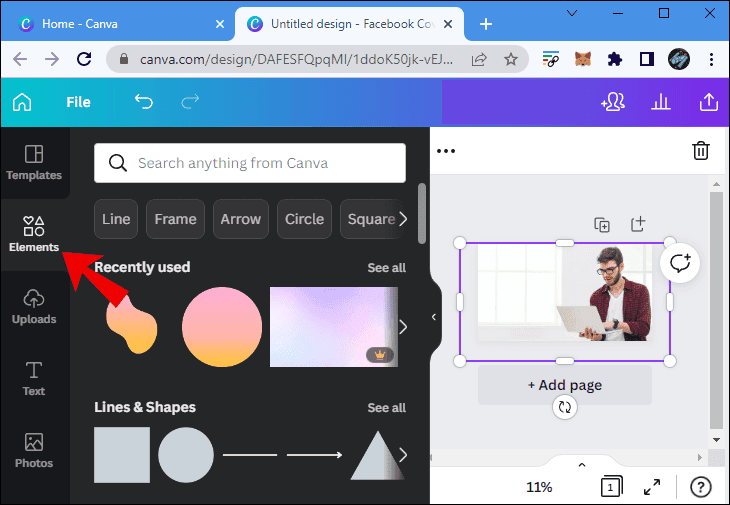
Task: Show more Lines & Shapes chevron
Action: click(403, 455)
